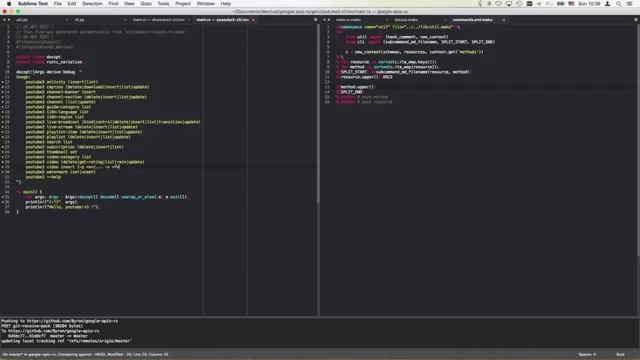Click 'extern crate rustc_serialize' line
Screen dimensions: 640x360
[49, 62]
